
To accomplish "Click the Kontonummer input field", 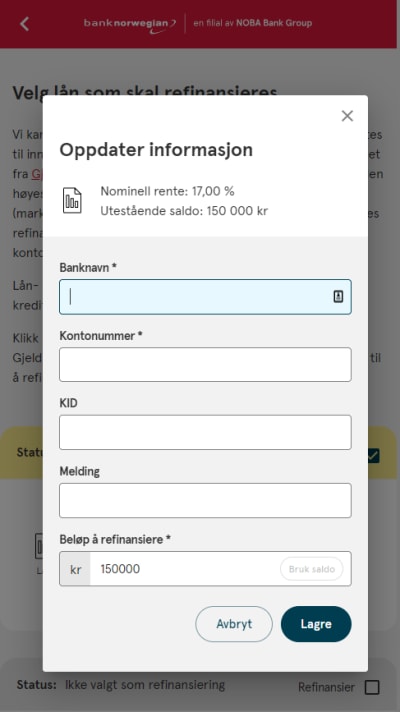I will point(205,365).
